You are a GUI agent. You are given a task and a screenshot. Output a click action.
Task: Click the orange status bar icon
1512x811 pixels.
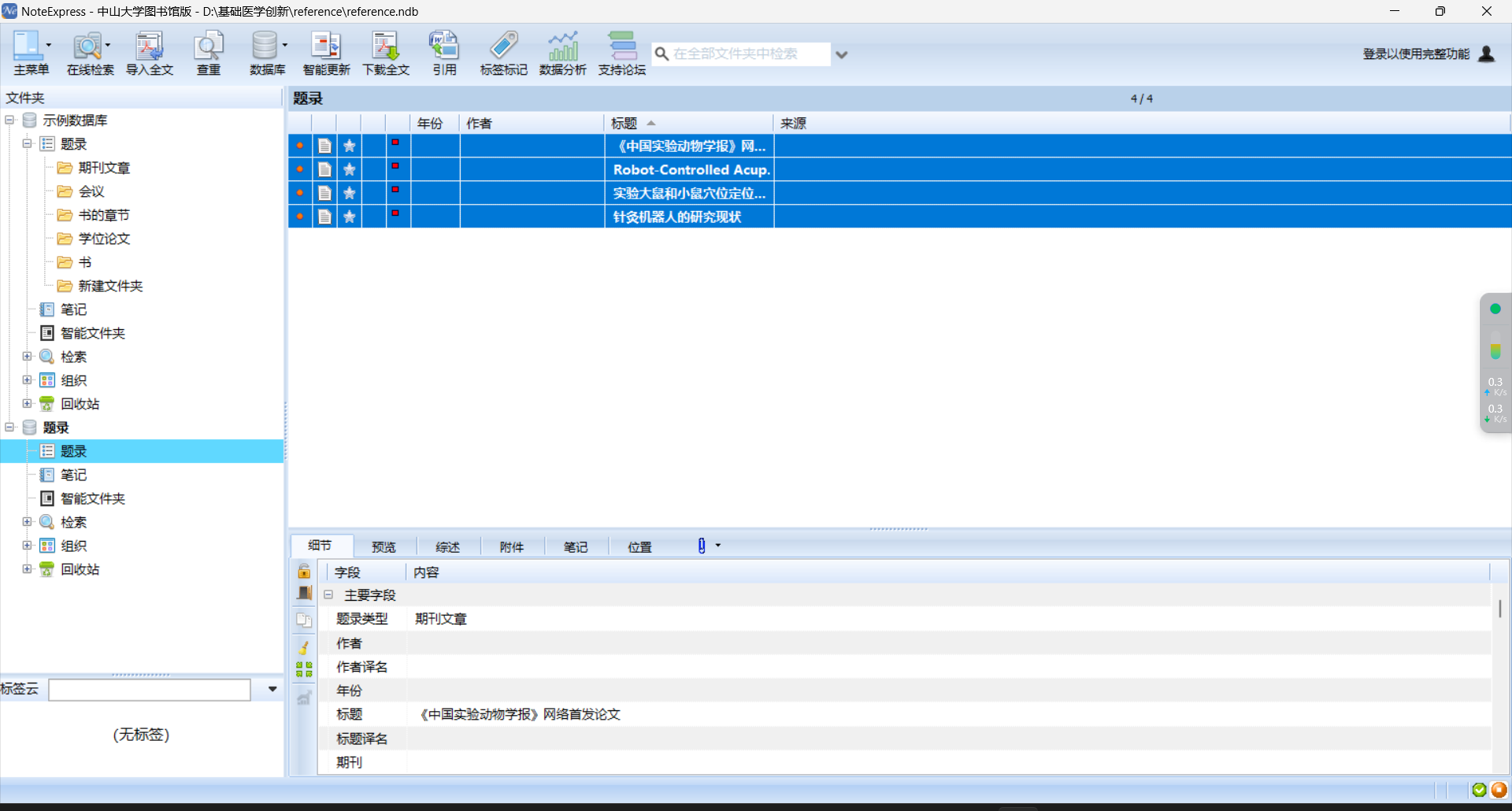point(1499,790)
